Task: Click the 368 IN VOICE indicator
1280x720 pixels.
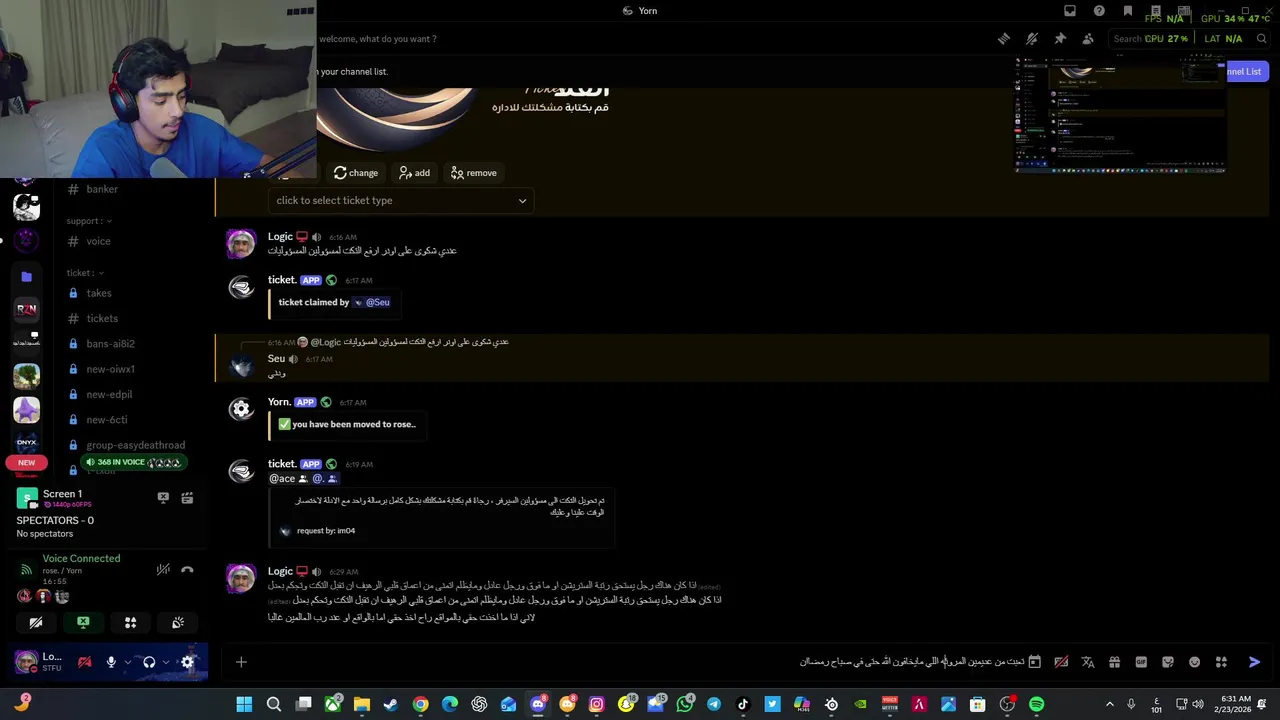Action: point(134,463)
